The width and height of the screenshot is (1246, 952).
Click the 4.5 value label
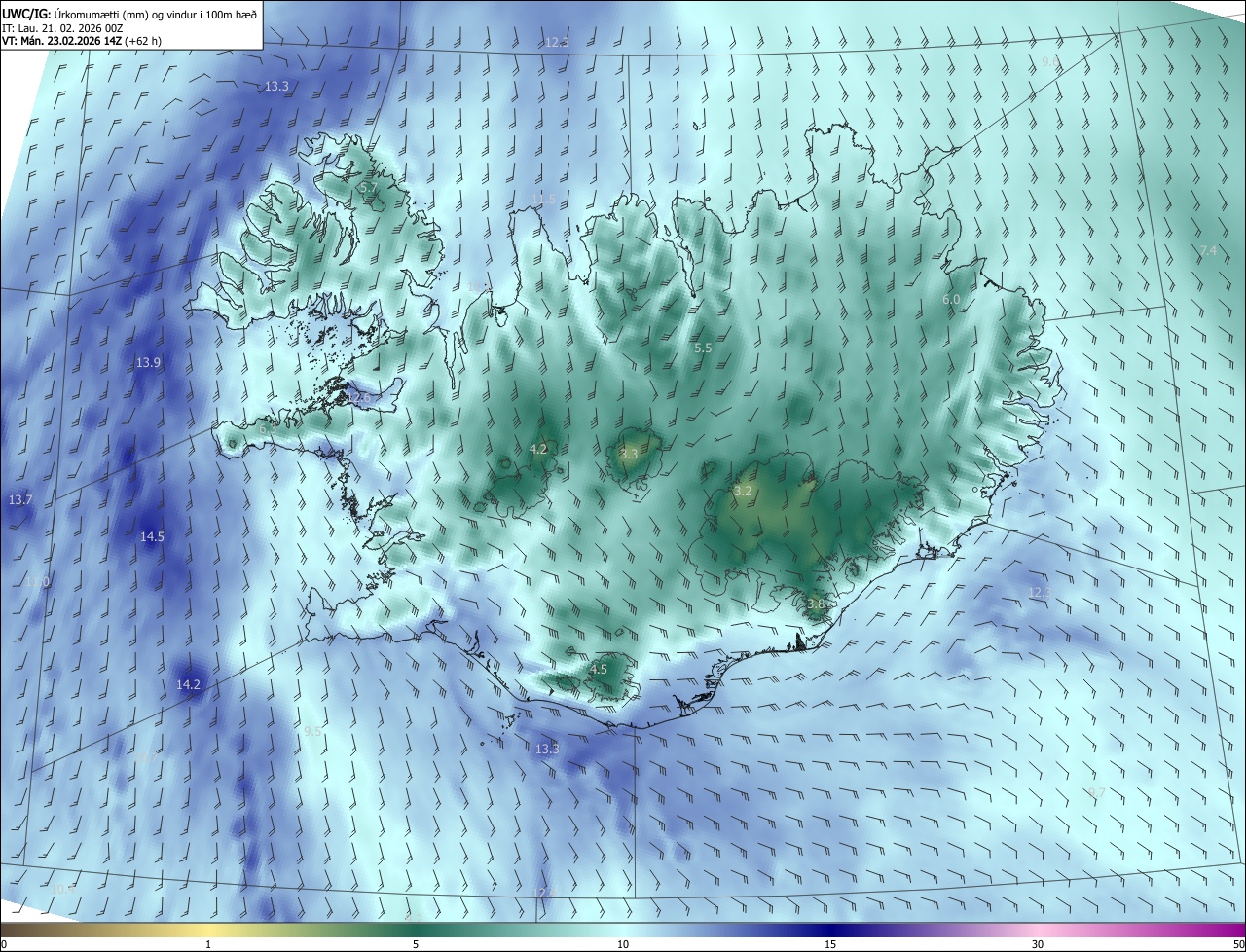click(x=599, y=669)
